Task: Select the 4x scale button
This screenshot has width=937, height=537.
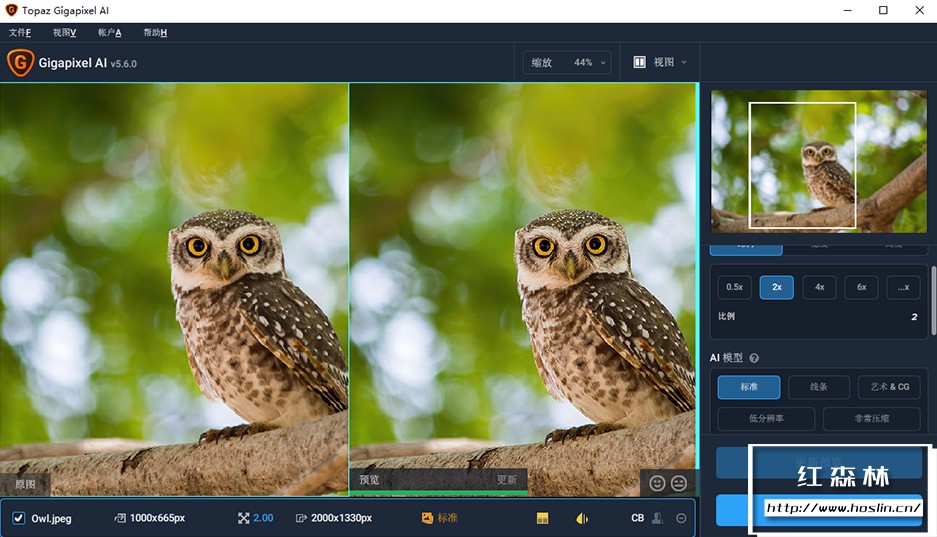Action: pyautogui.click(x=819, y=287)
